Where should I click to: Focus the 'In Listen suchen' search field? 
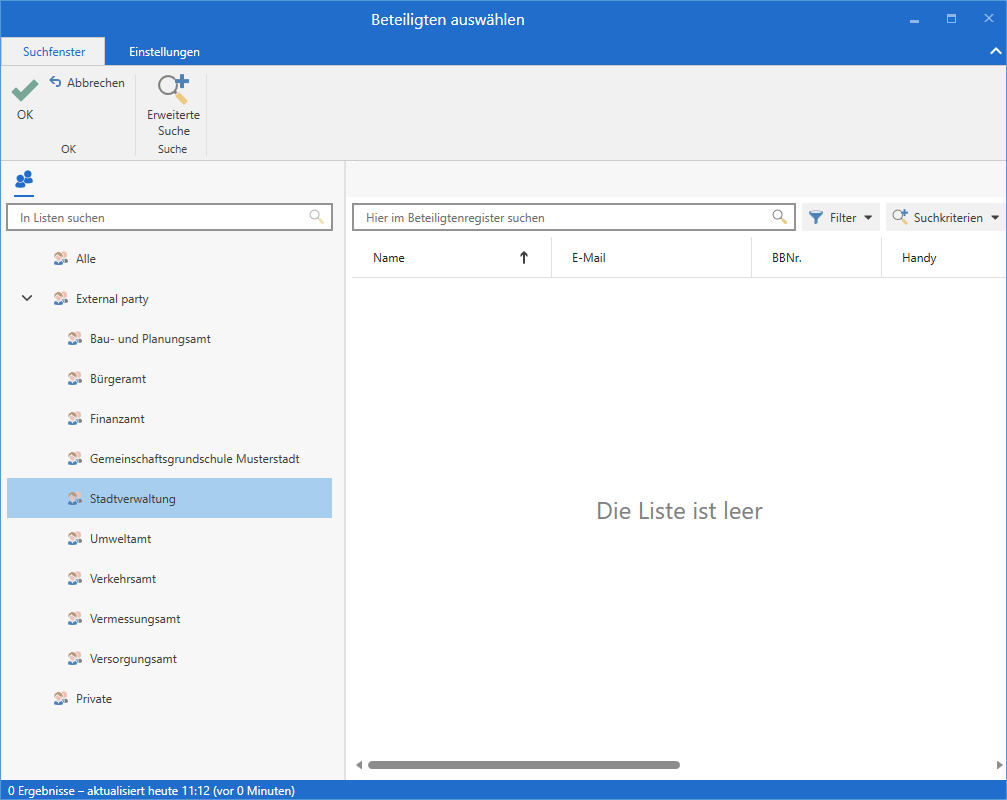tap(170, 218)
